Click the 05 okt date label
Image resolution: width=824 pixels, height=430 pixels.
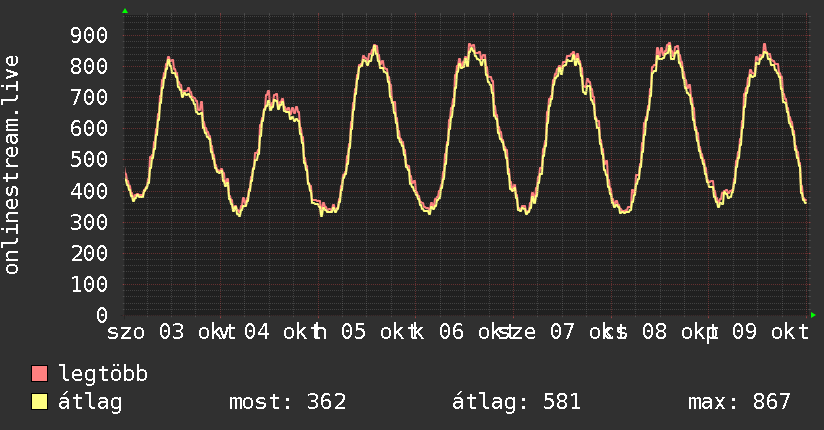(x=373, y=332)
